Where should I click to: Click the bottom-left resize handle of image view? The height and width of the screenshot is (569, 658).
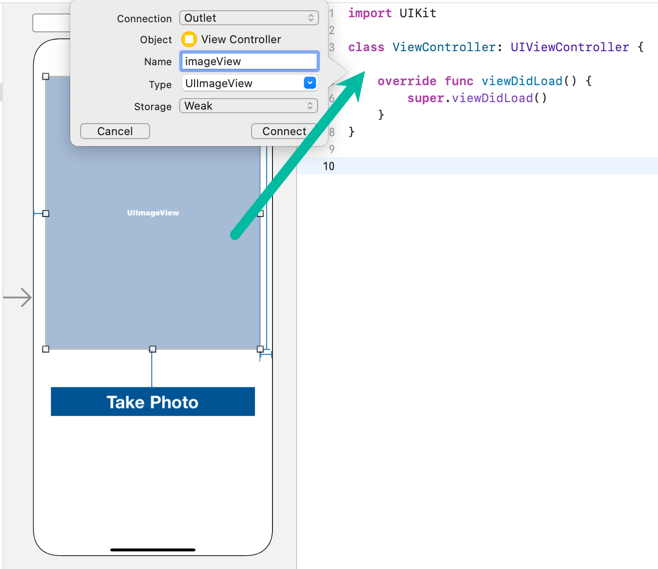(x=46, y=349)
